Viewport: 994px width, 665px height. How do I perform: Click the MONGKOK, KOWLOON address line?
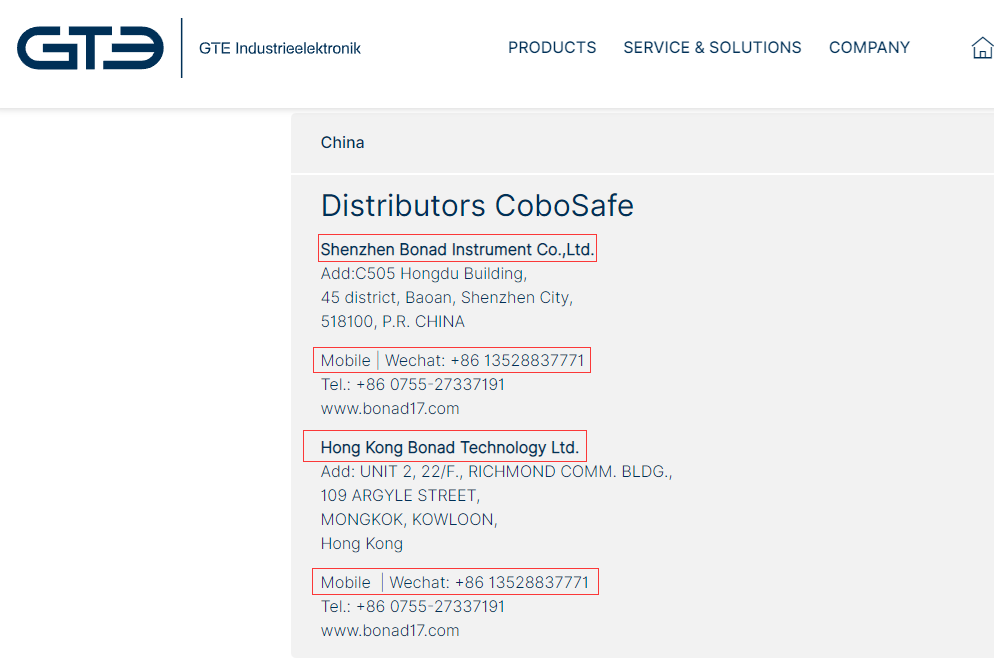tap(409, 520)
